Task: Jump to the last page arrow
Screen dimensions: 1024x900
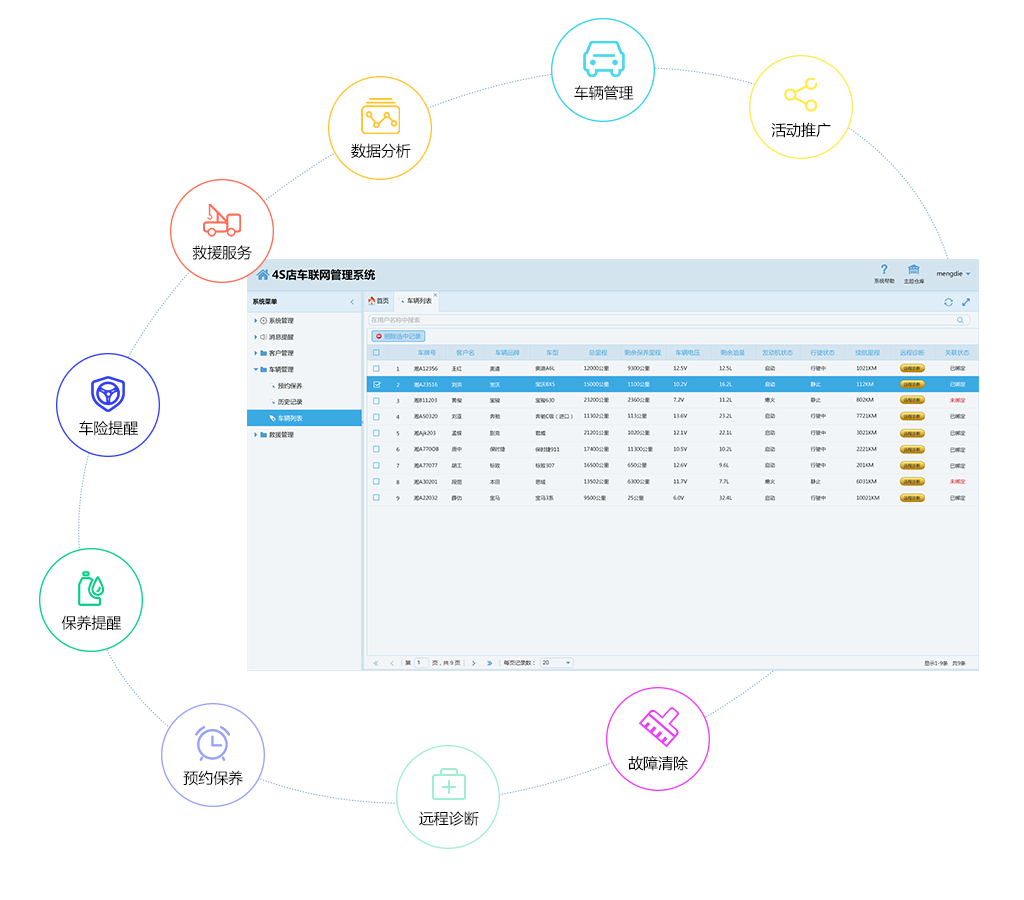Action: point(489,663)
